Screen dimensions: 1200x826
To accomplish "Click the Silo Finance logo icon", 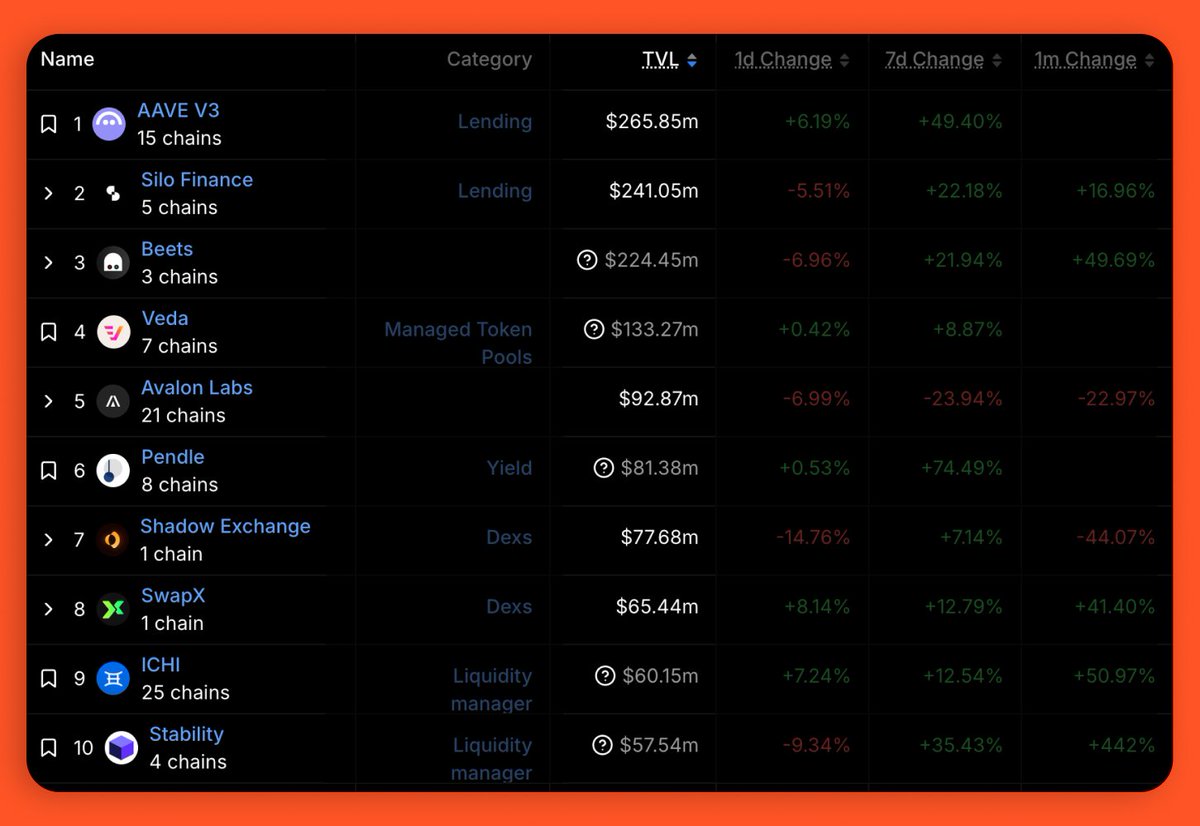I will (113, 194).
